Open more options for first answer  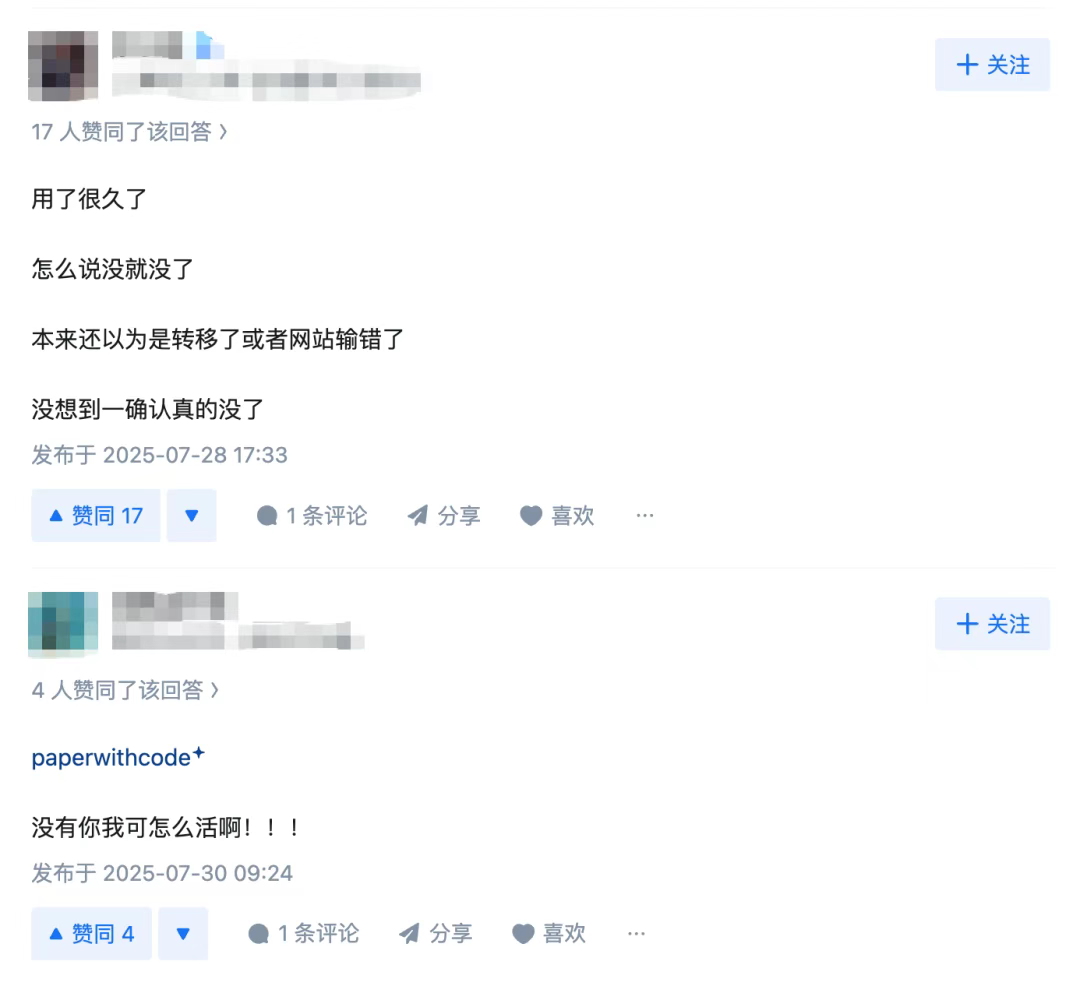coord(645,516)
